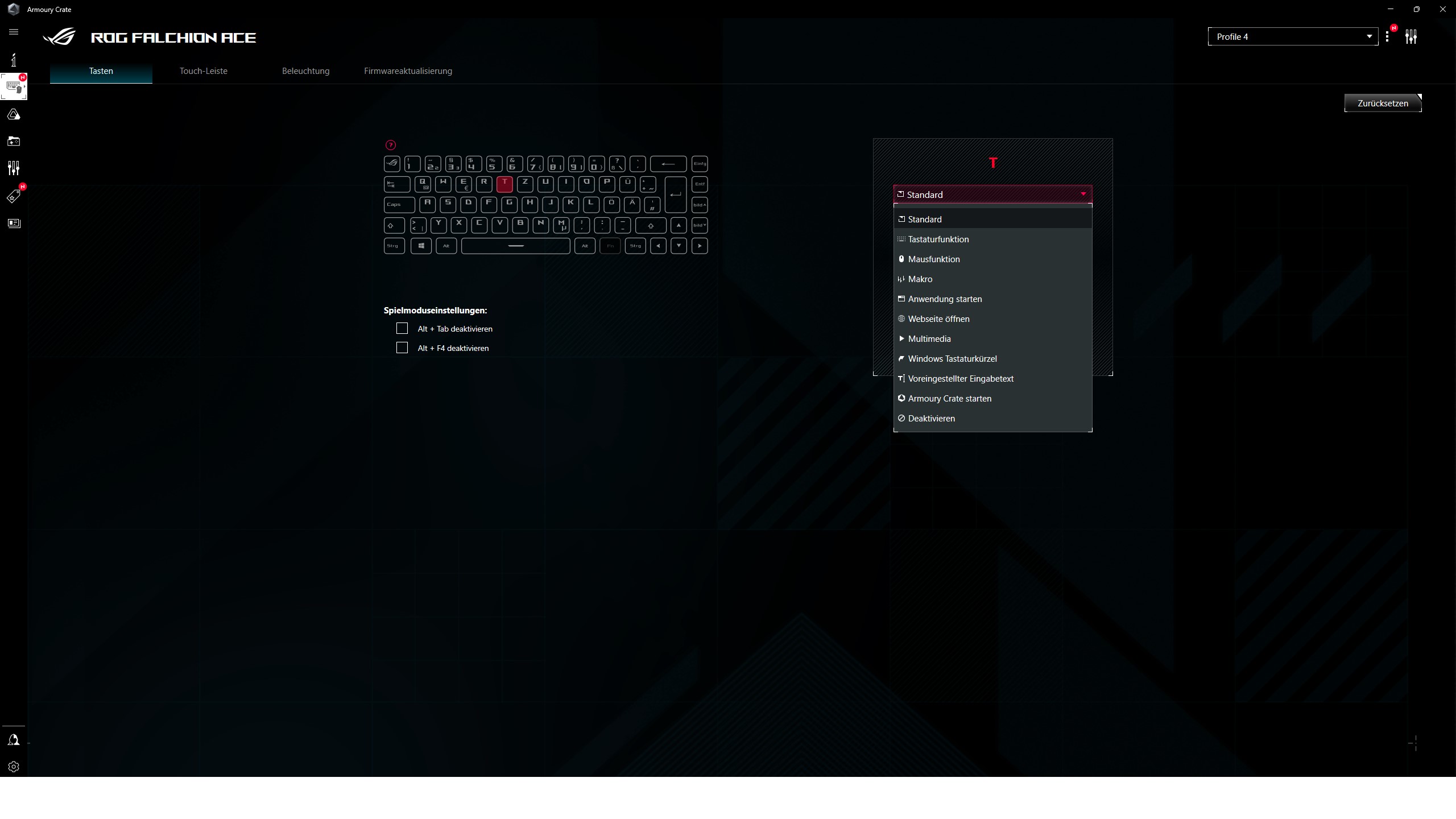
Task: Open equalizer sliders icon at top right
Action: [x=1410, y=37]
